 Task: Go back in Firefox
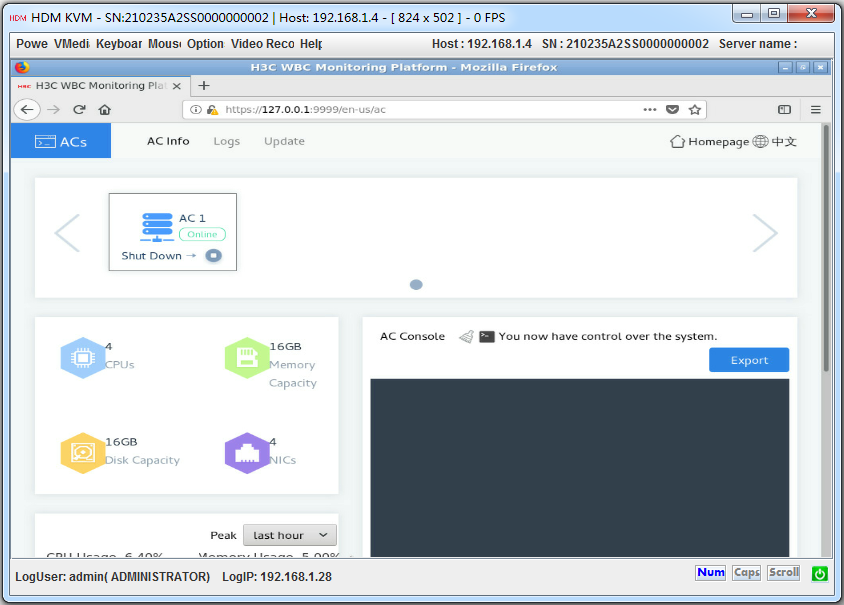tap(27, 110)
